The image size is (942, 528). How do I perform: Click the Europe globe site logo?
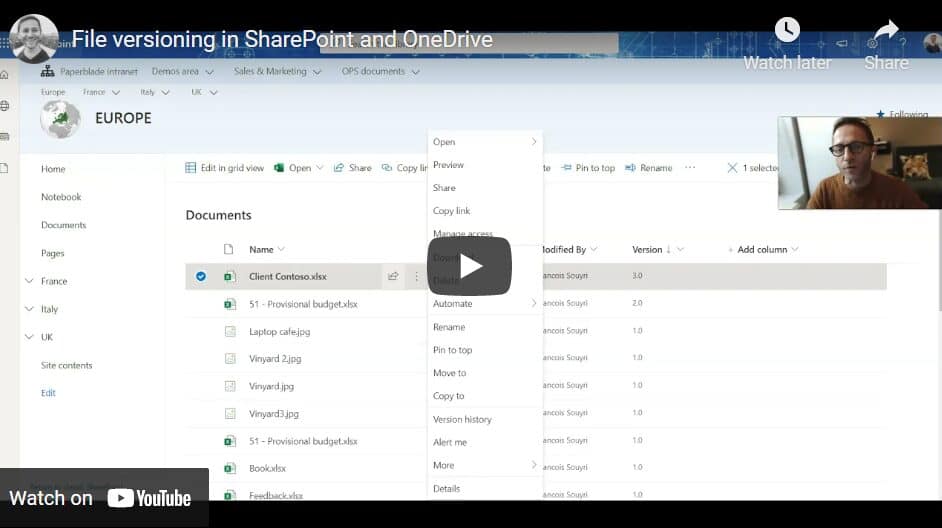(60, 119)
